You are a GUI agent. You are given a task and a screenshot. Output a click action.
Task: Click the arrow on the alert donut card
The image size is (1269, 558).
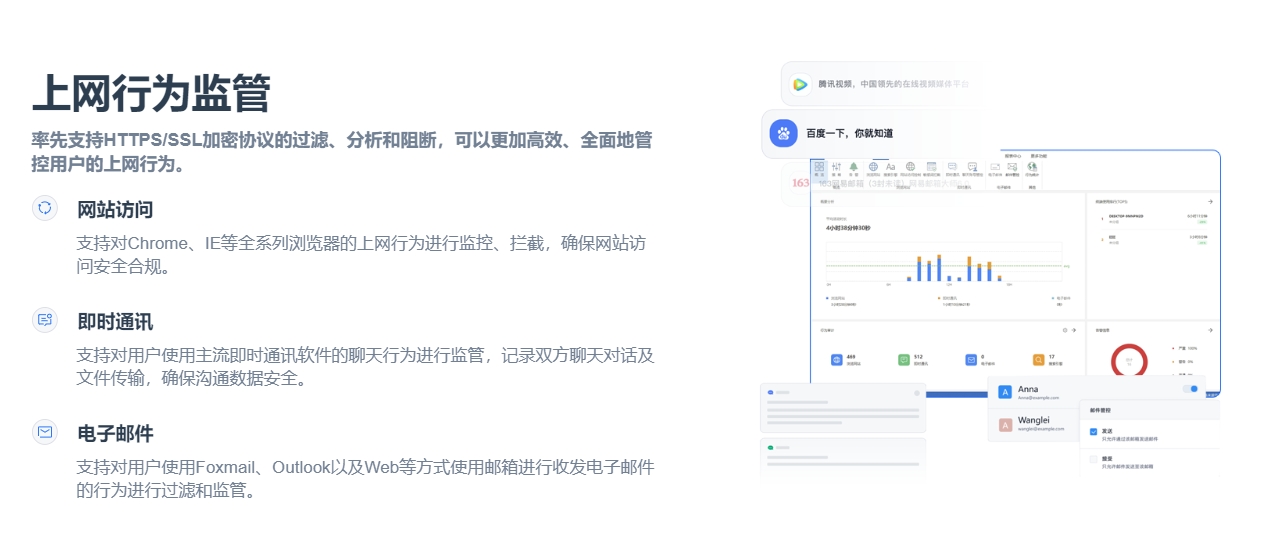coord(1210,329)
